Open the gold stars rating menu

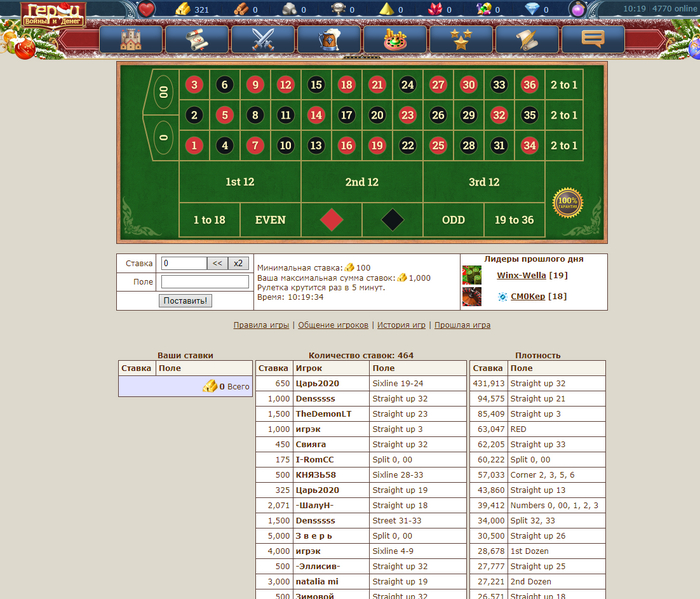click(461, 40)
